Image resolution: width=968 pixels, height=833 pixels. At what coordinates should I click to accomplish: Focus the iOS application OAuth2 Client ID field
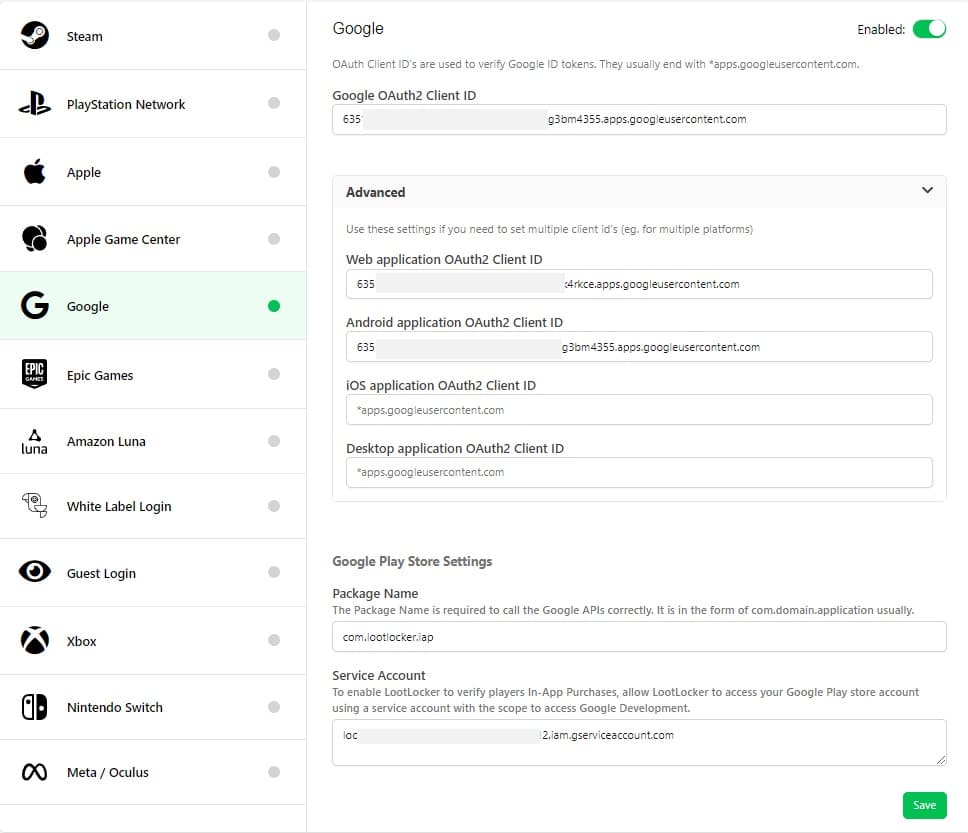coord(639,410)
